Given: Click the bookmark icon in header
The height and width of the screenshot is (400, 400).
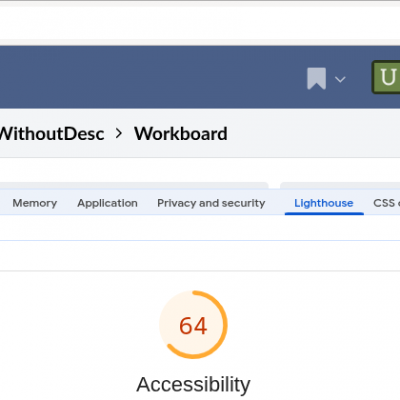Looking at the screenshot, I should pos(316,79).
